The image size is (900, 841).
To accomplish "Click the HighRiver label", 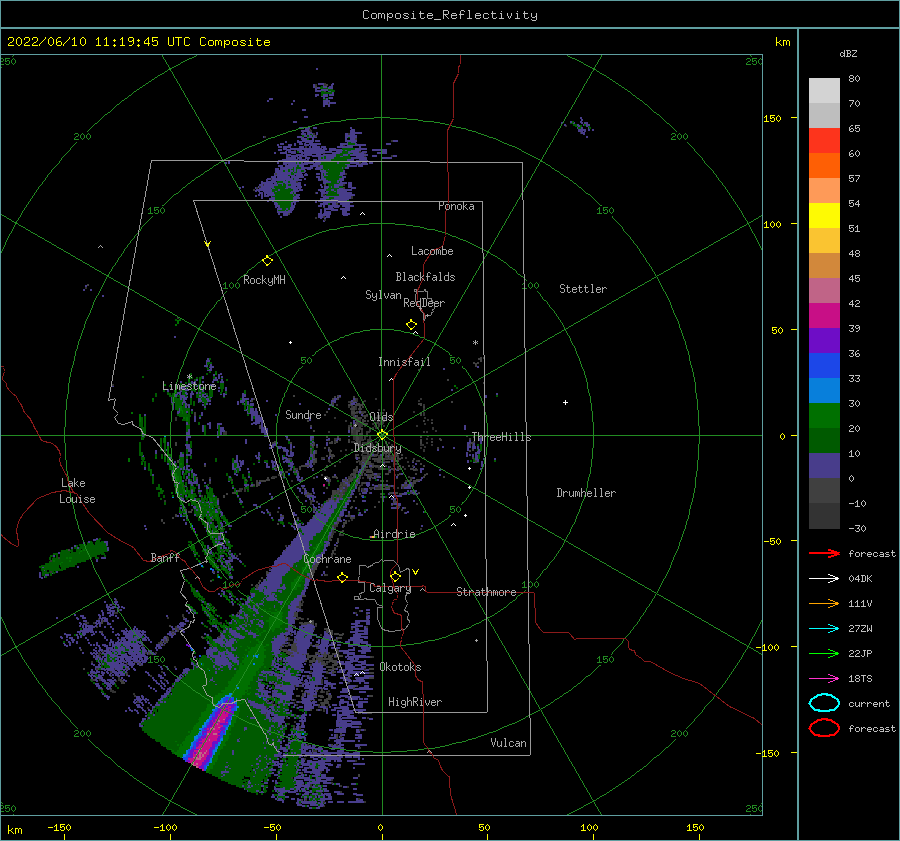I will click(x=415, y=702).
